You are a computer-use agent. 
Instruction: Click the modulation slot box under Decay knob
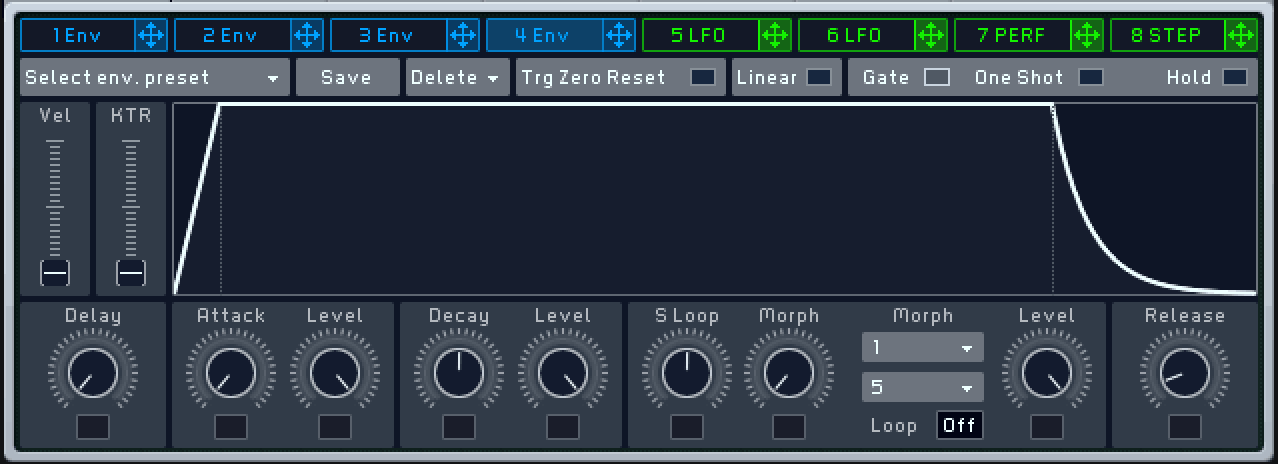[x=459, y=427]
